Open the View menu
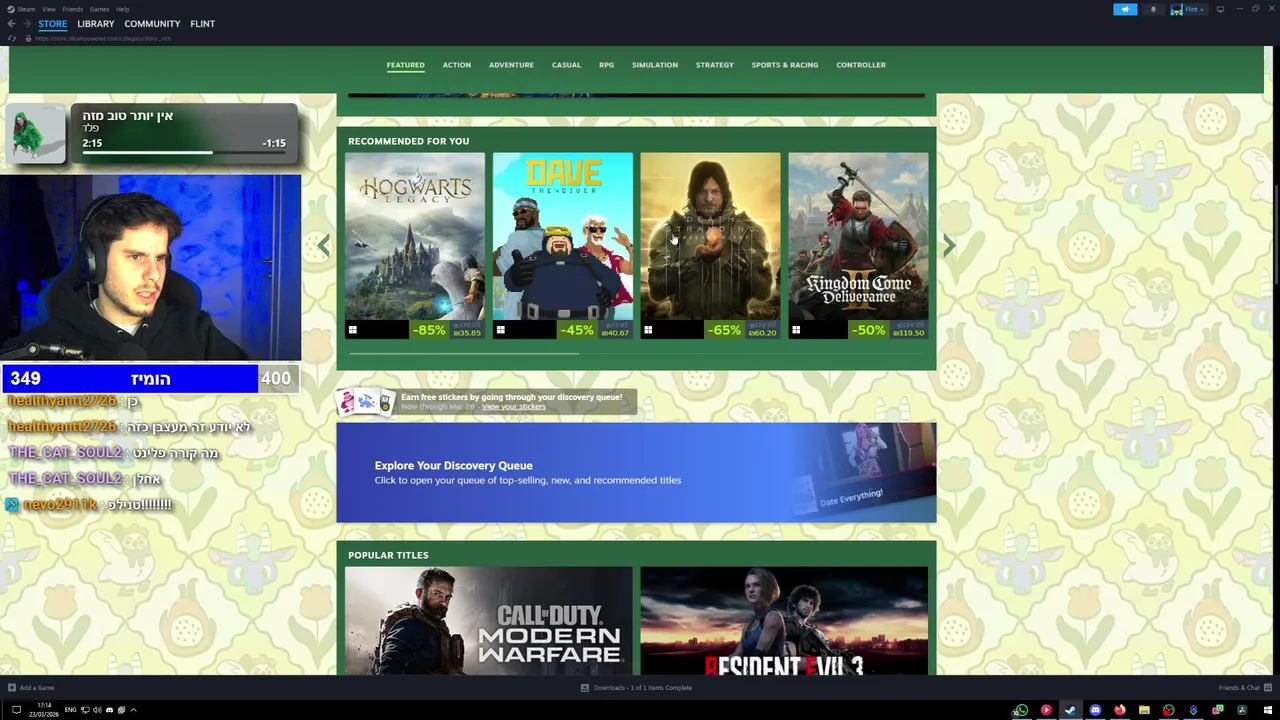 48,9
